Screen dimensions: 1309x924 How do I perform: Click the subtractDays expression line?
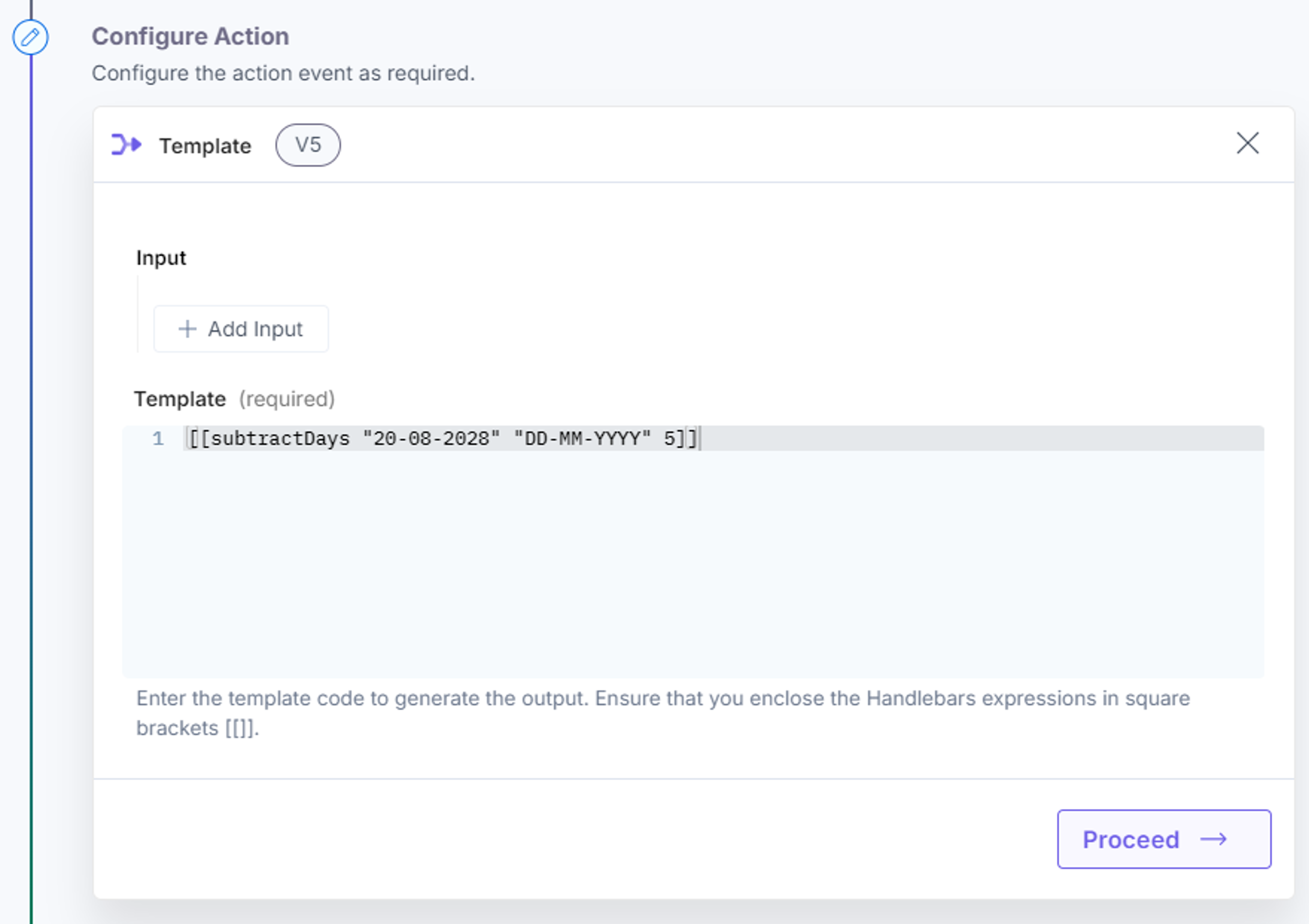click(x=443, y=438)
